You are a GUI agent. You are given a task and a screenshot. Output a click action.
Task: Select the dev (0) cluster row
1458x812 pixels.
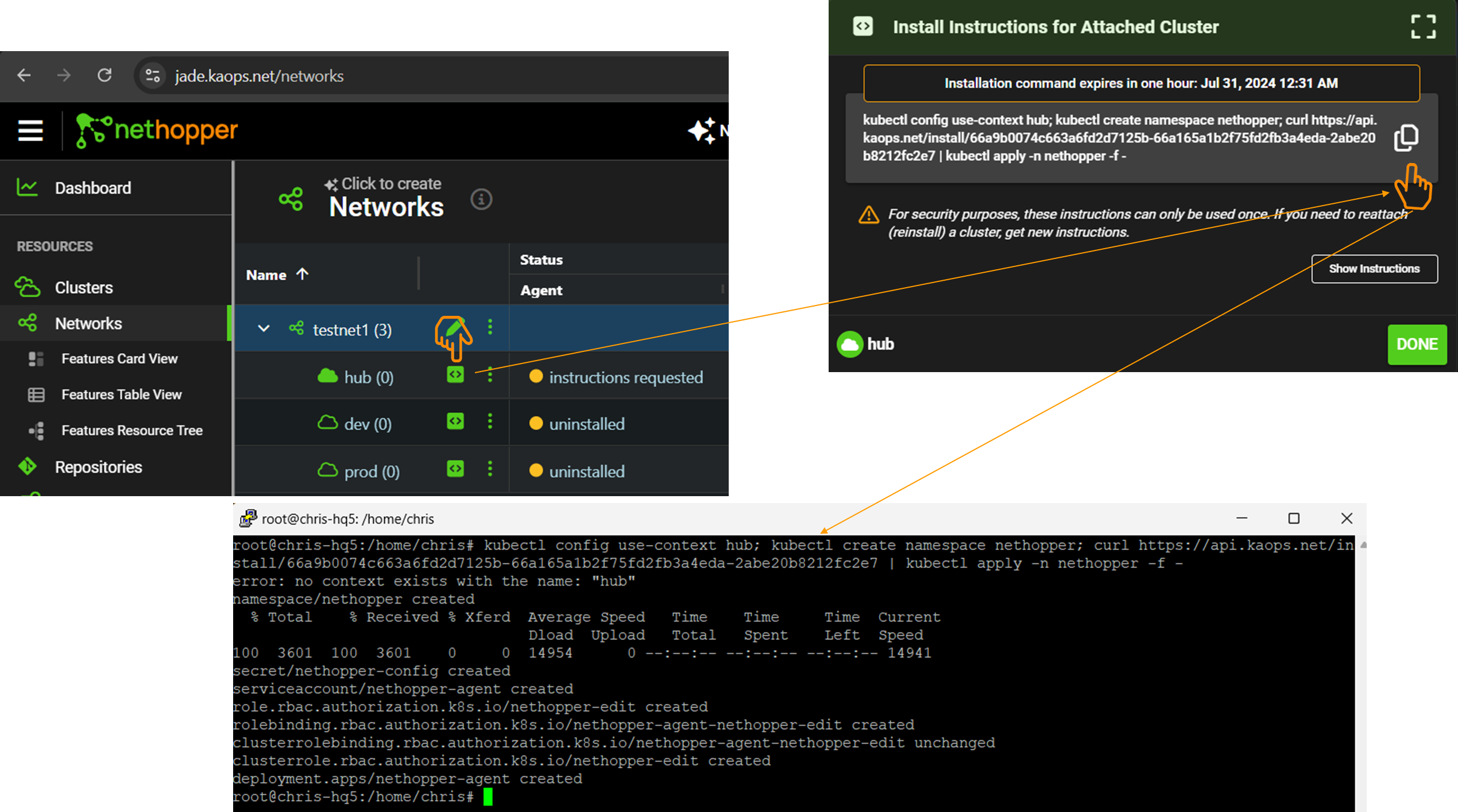pos(481,423)
